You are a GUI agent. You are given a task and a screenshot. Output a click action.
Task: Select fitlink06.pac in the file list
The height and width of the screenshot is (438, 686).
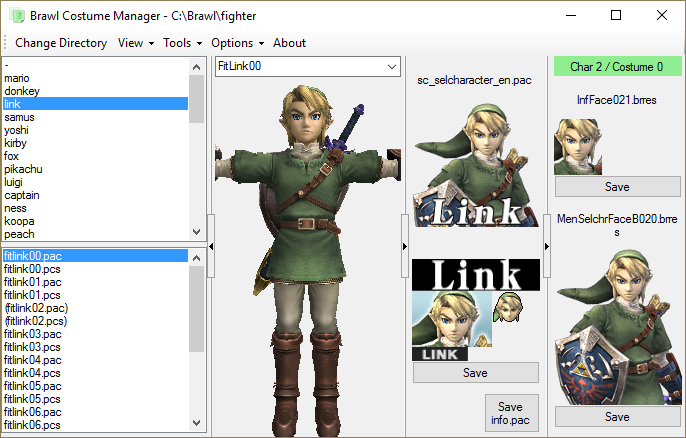pos(95,412)
